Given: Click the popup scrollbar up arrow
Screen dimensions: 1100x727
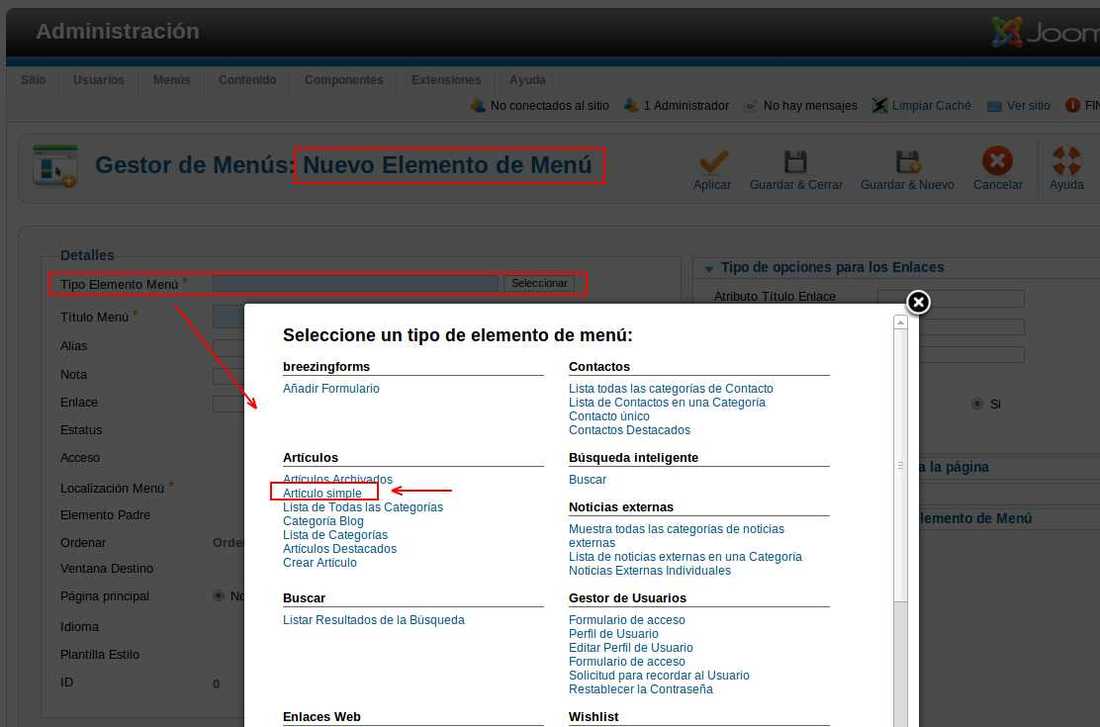Looking at the screenshot, I should (900, 322).
